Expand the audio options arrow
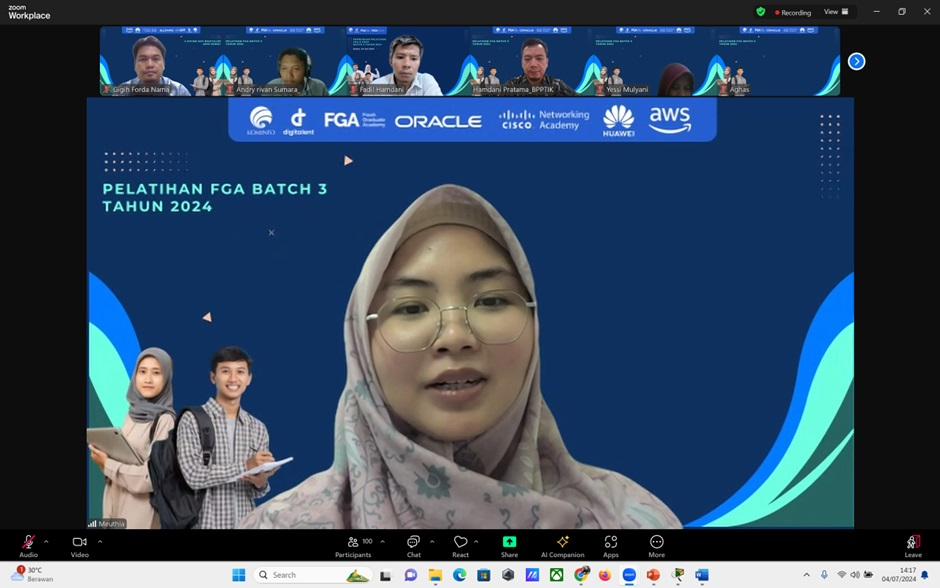This screenshot has width=940, height=588. click(x=46, y=541)
